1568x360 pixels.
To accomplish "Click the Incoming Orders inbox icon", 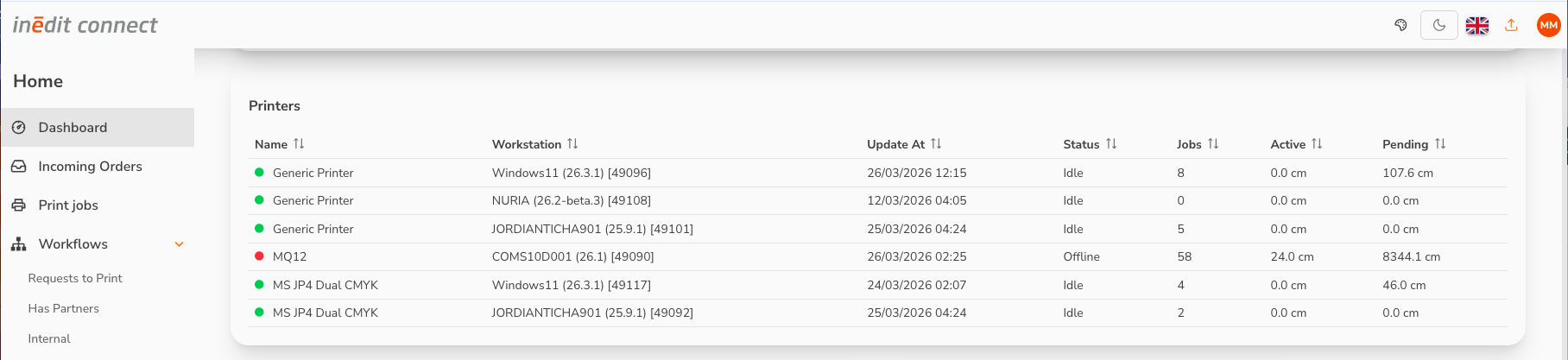I will point(18,166).
